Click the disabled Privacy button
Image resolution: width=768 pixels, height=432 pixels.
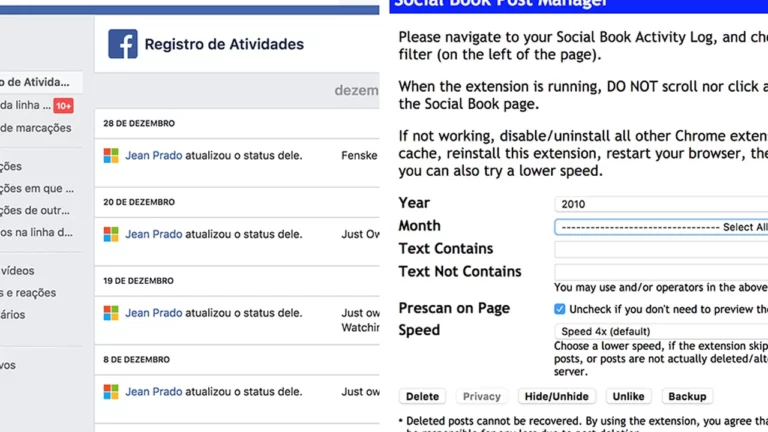click(x=482, y=396)
